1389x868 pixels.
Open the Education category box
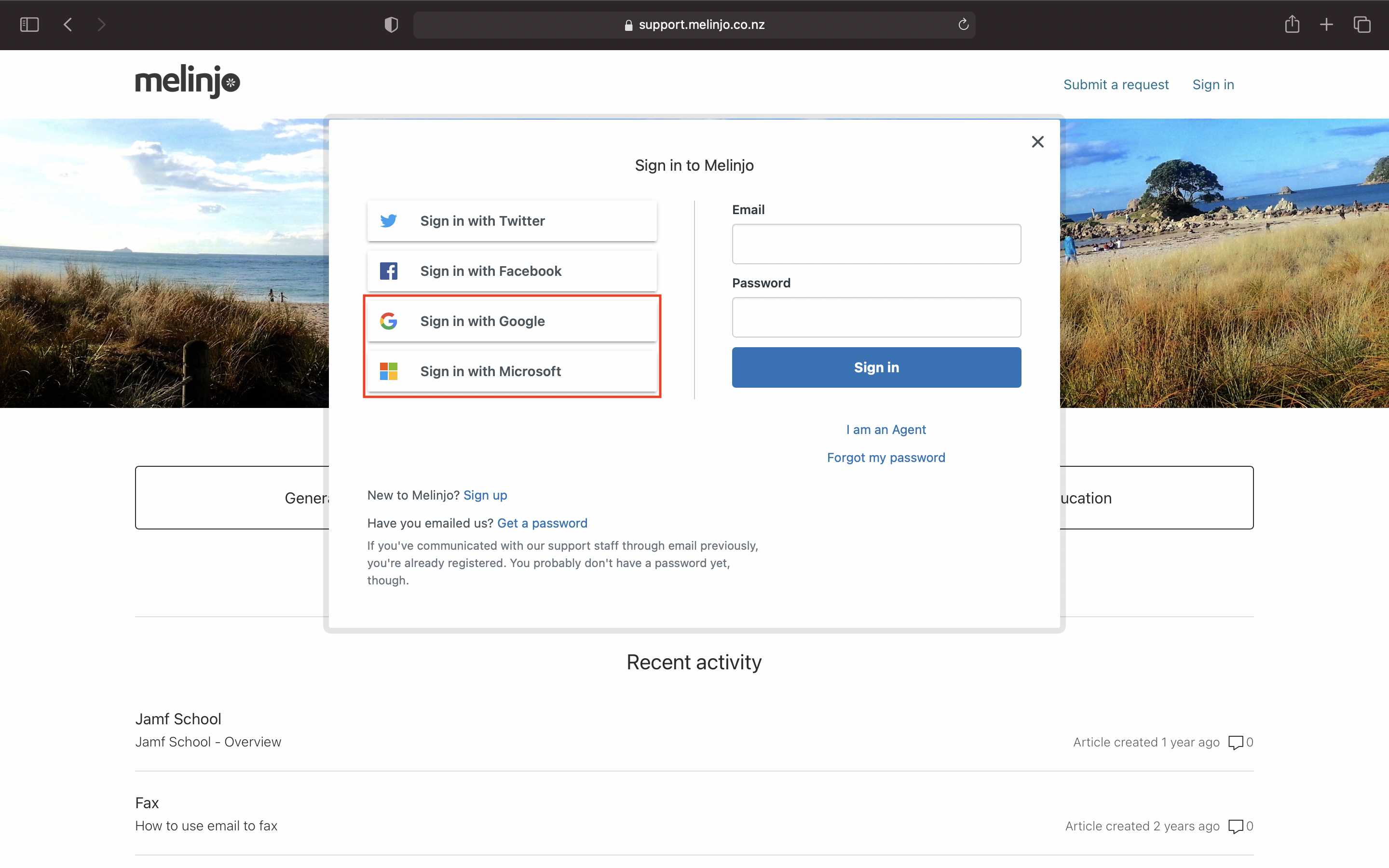coord(1157,498)
